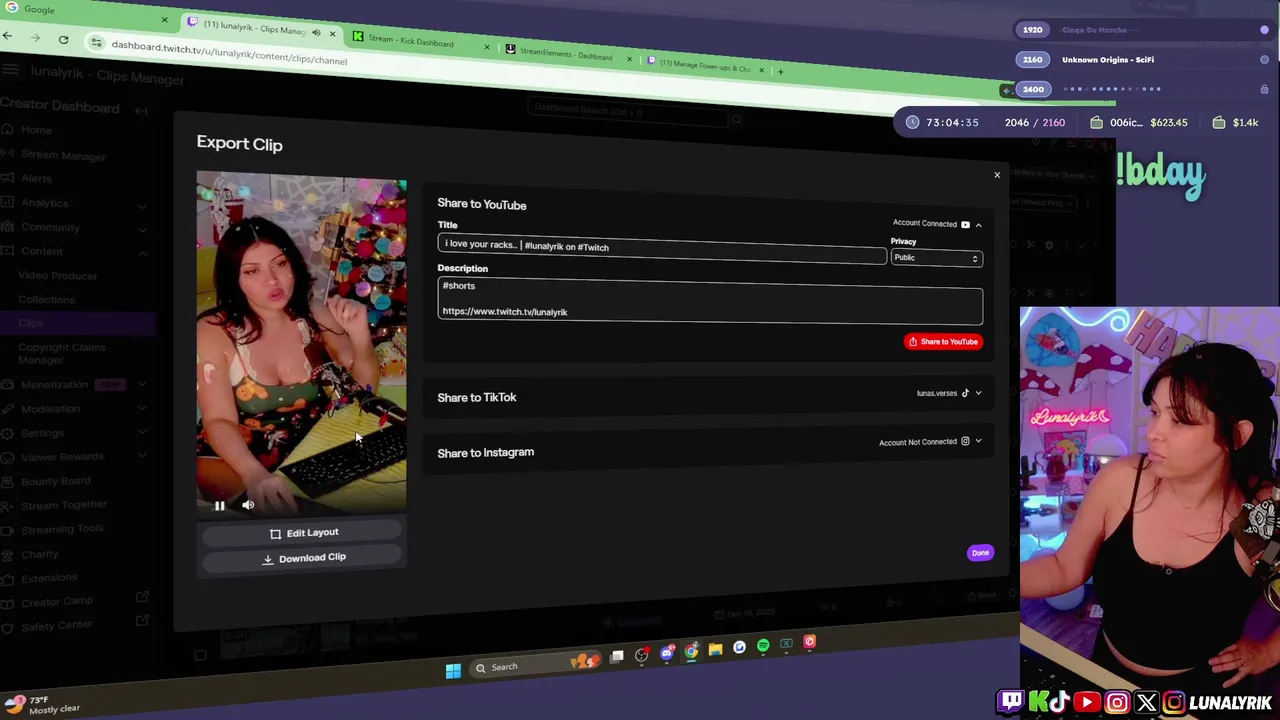
Task: Collapse the Creator Dashboard sidebar
Action: tap(141, 110)
